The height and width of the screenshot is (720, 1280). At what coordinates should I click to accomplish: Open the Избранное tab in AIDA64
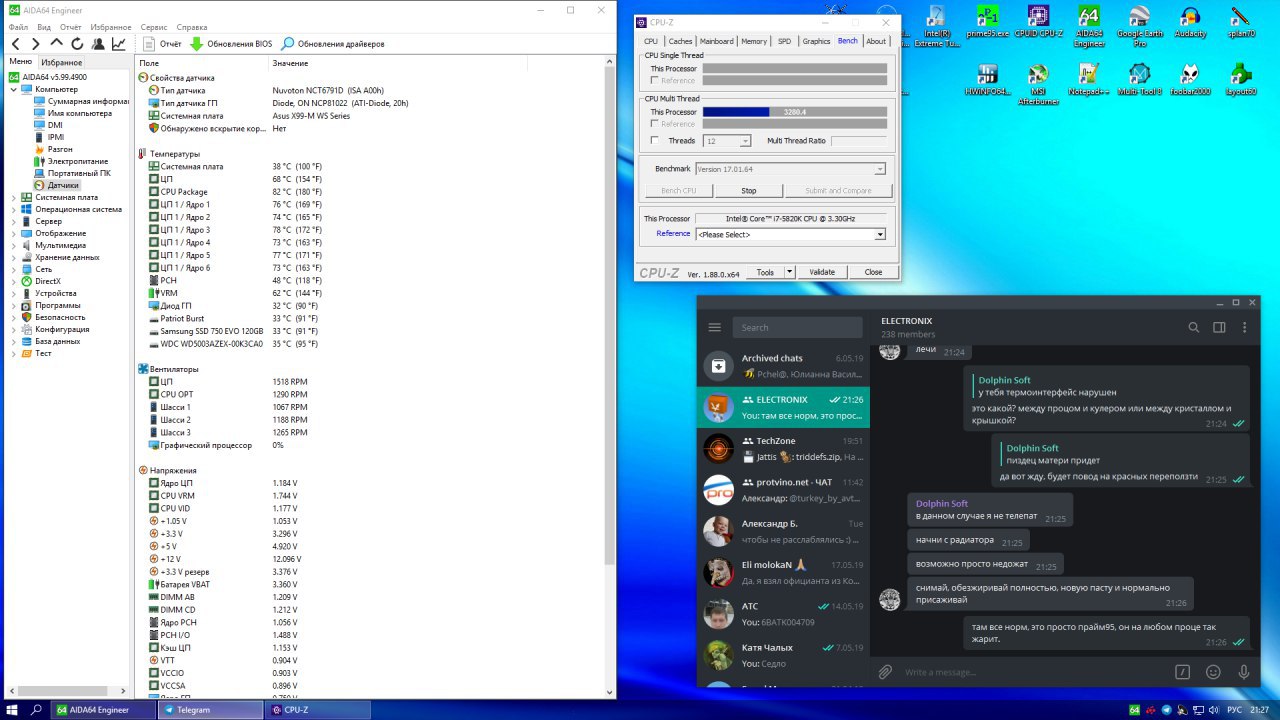(x=62, y=62)
